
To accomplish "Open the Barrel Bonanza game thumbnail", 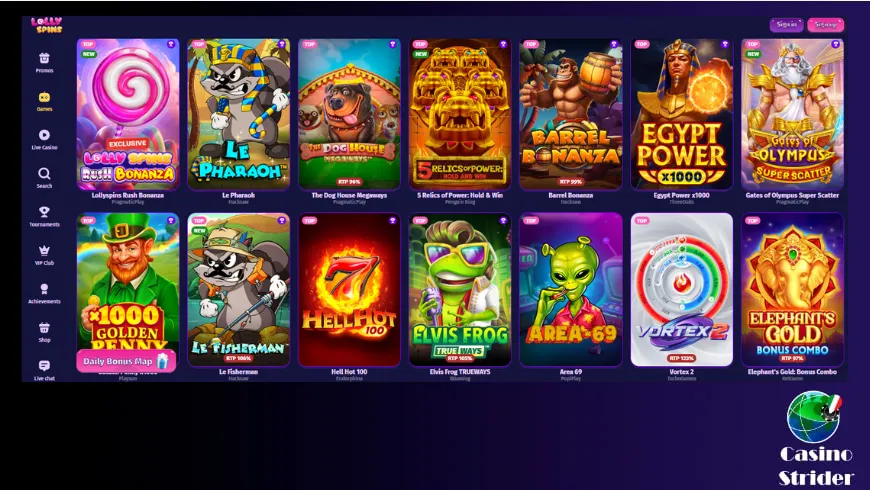I will click(x=570, y=114).
